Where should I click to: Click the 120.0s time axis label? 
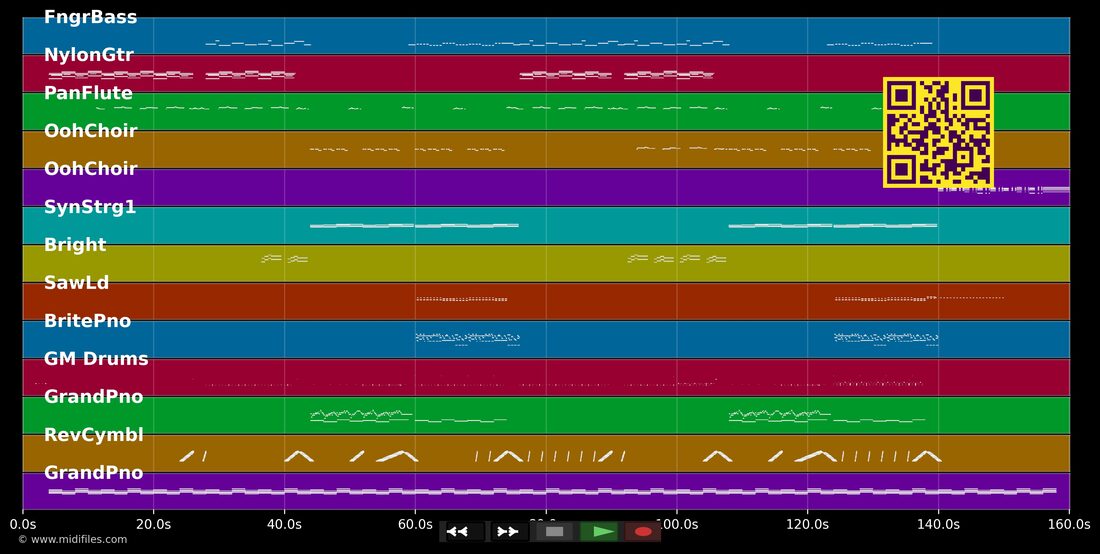click(807, 525)
